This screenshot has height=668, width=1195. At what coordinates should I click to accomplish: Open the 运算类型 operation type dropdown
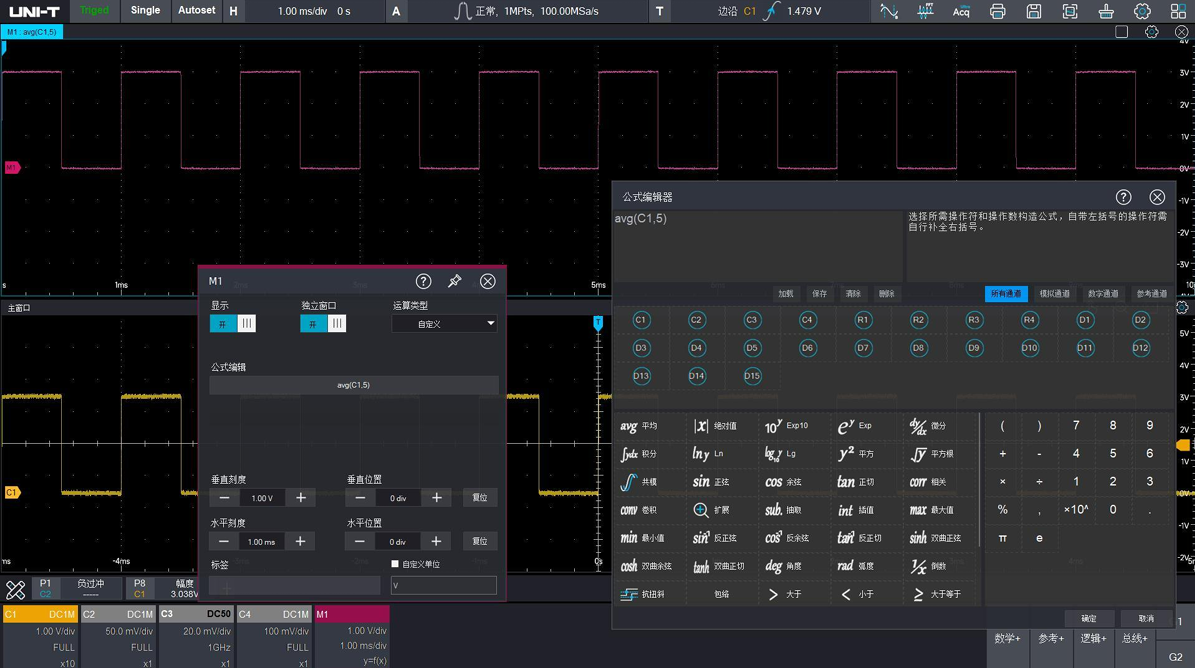pyautogui.click(x=444, y=324)
